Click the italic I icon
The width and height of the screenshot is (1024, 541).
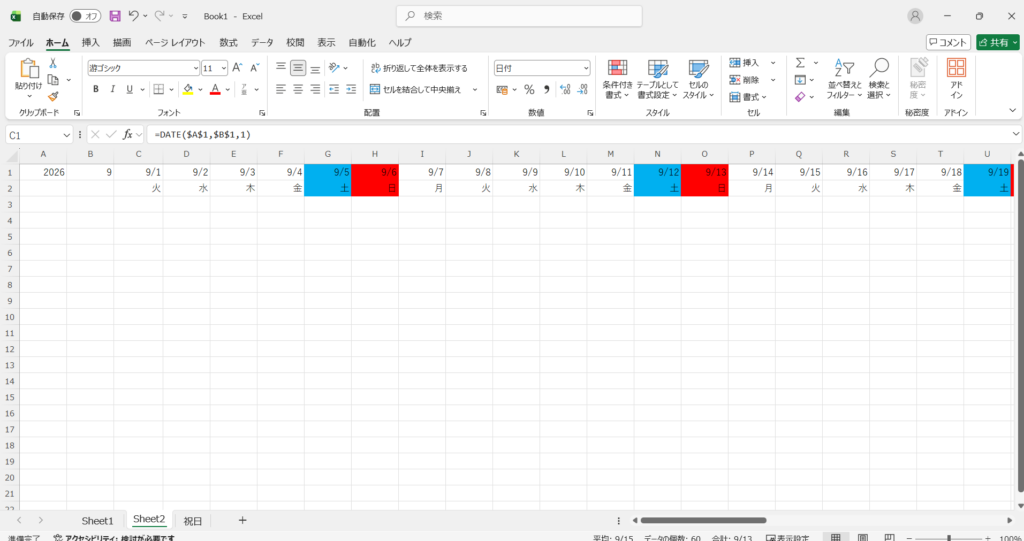pos(112,89)
